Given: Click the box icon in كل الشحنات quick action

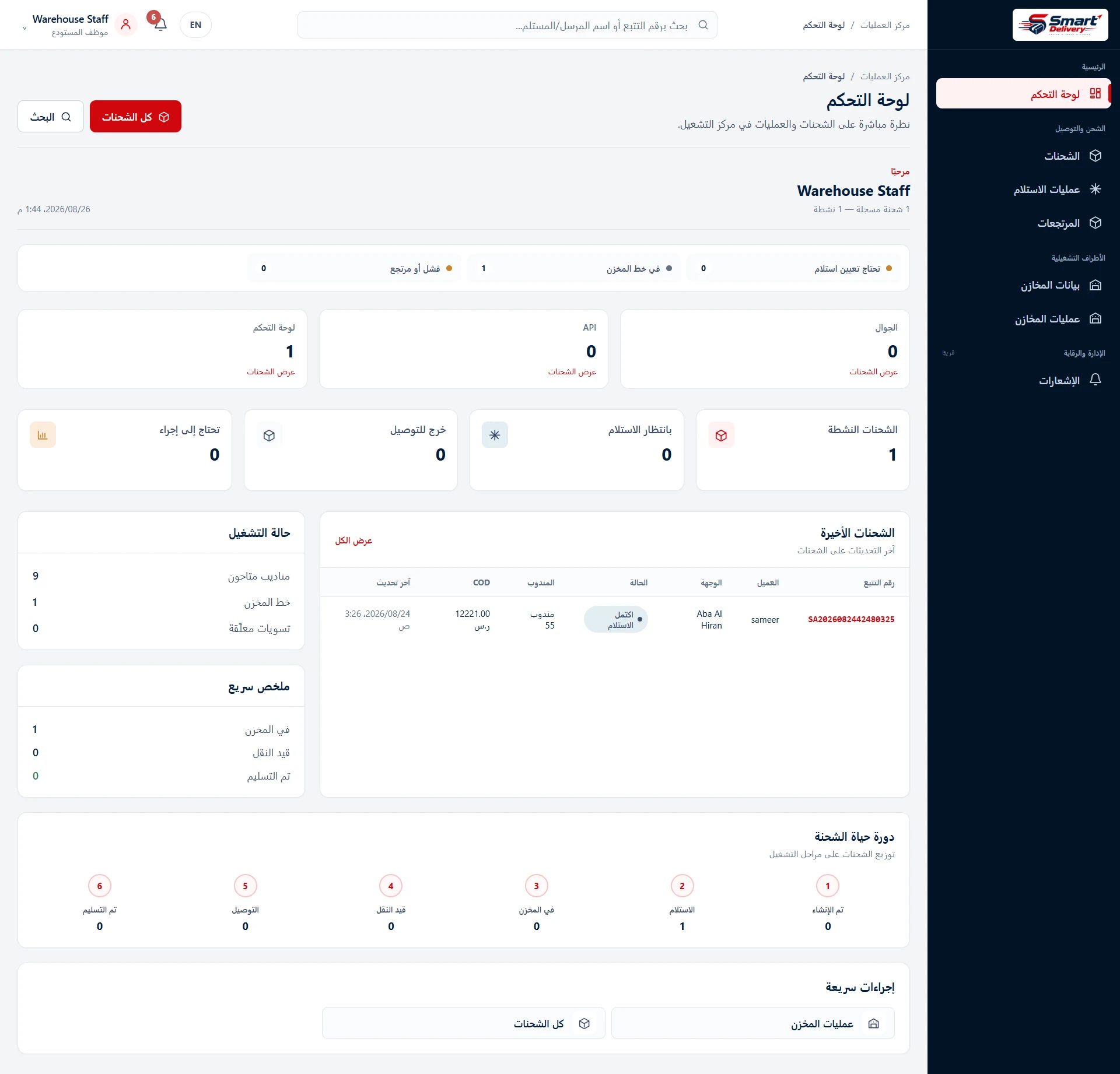Looking at the screenshot, I should (x=584, y=1023).
